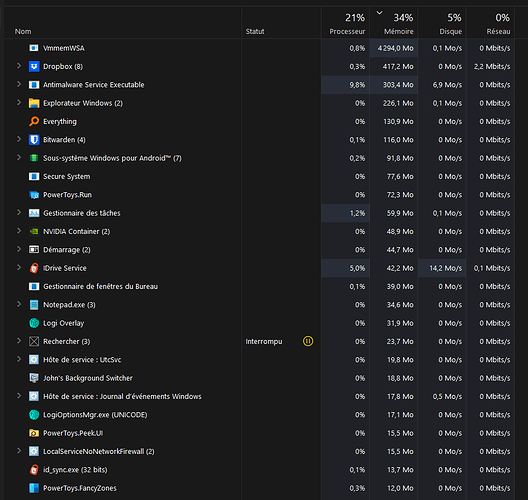Click the PowerToys.FancyZones icon
The width and height of the screenshot is (528, 500).
(34, 488)
